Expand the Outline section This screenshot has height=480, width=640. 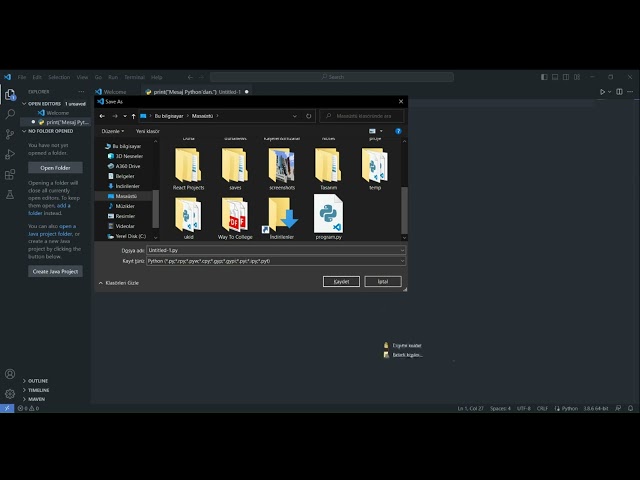click(x=24, y=381)
